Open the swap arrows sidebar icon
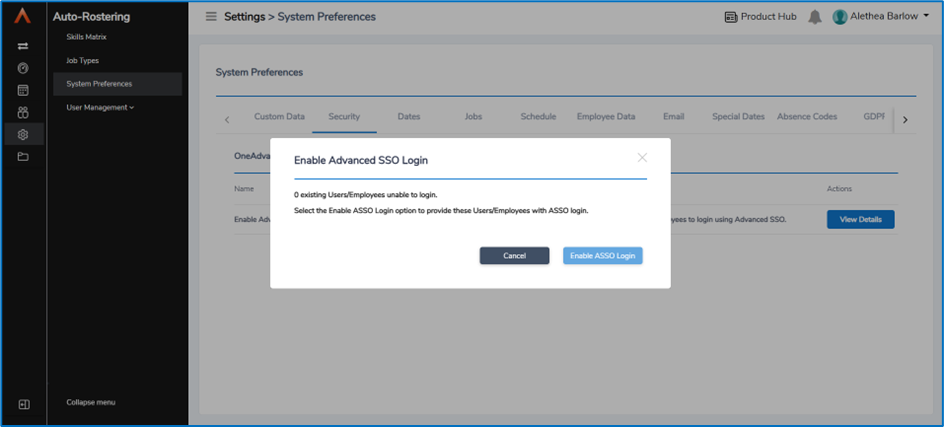 point(23,46)
